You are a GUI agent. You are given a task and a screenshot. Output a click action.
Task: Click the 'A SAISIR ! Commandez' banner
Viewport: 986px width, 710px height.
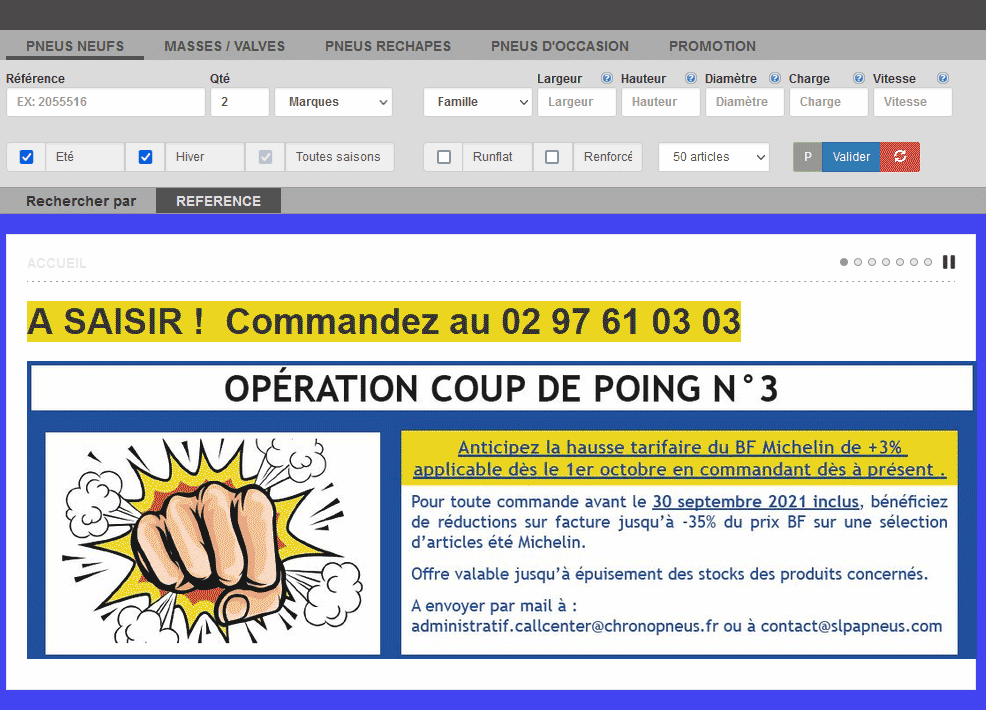tap(384, 321)
